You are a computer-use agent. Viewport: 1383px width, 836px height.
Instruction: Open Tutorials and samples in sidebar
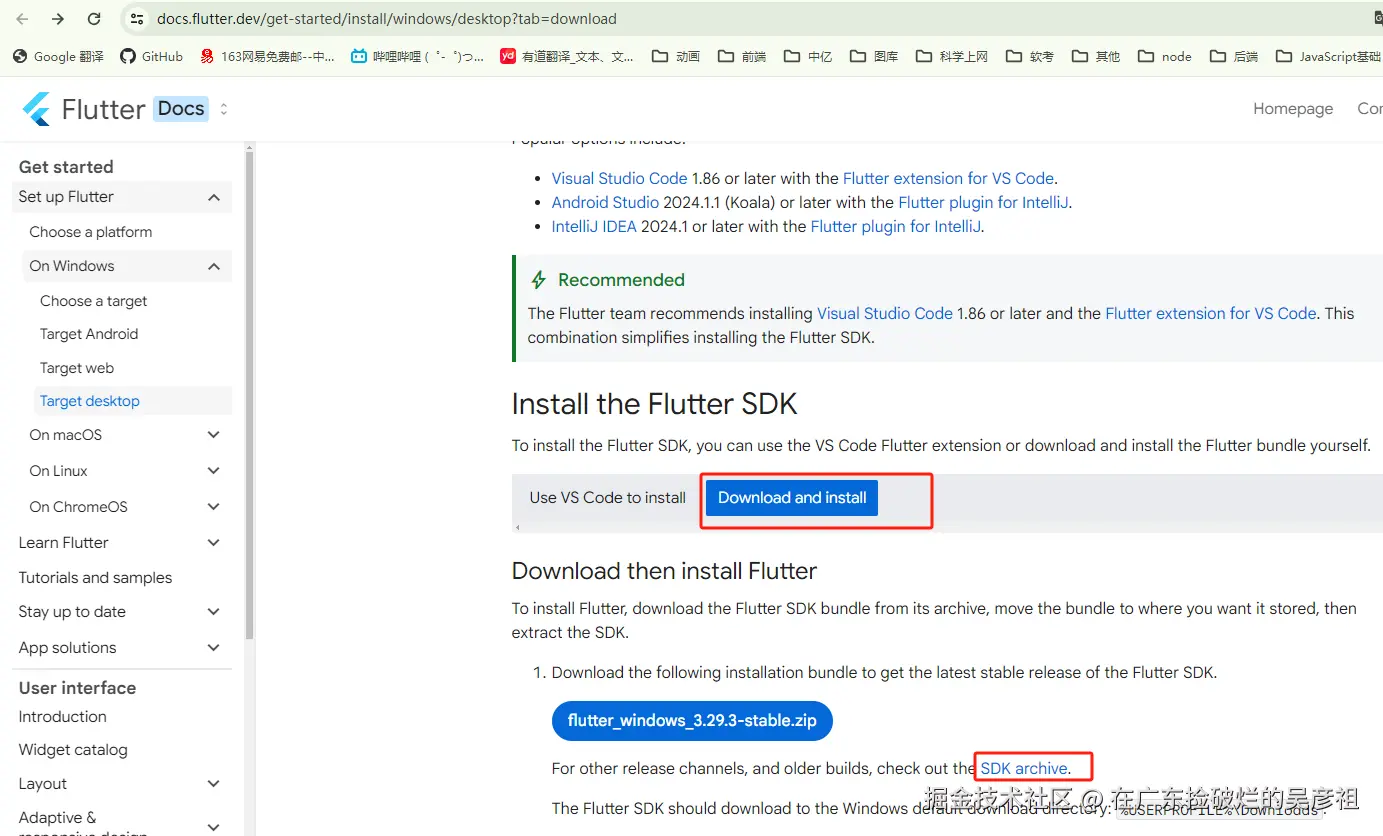(x=95, y=578)
